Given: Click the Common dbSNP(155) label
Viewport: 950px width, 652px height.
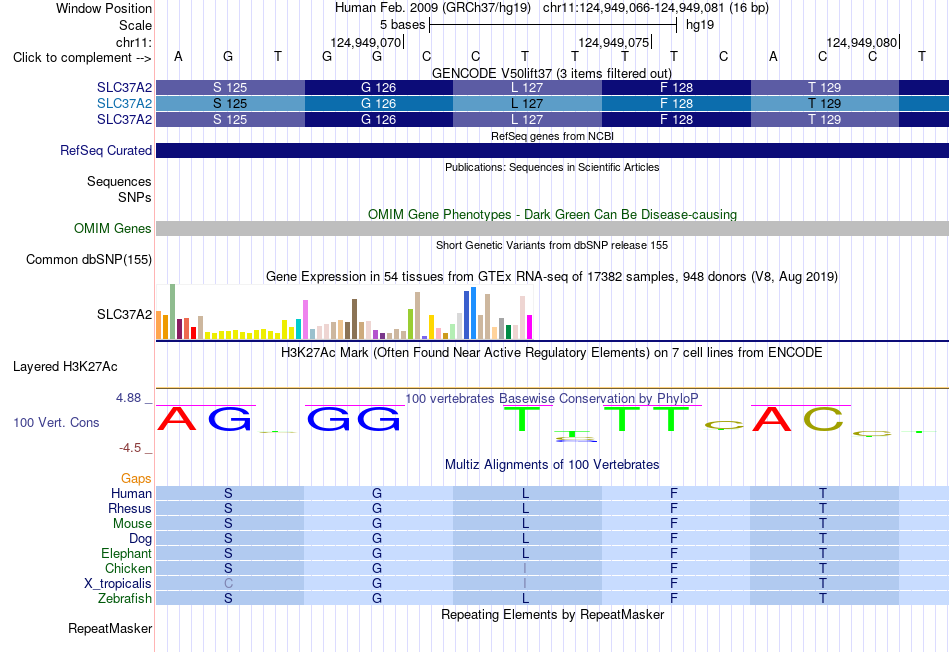Looking at the screenshot, I should pos(88,259).
